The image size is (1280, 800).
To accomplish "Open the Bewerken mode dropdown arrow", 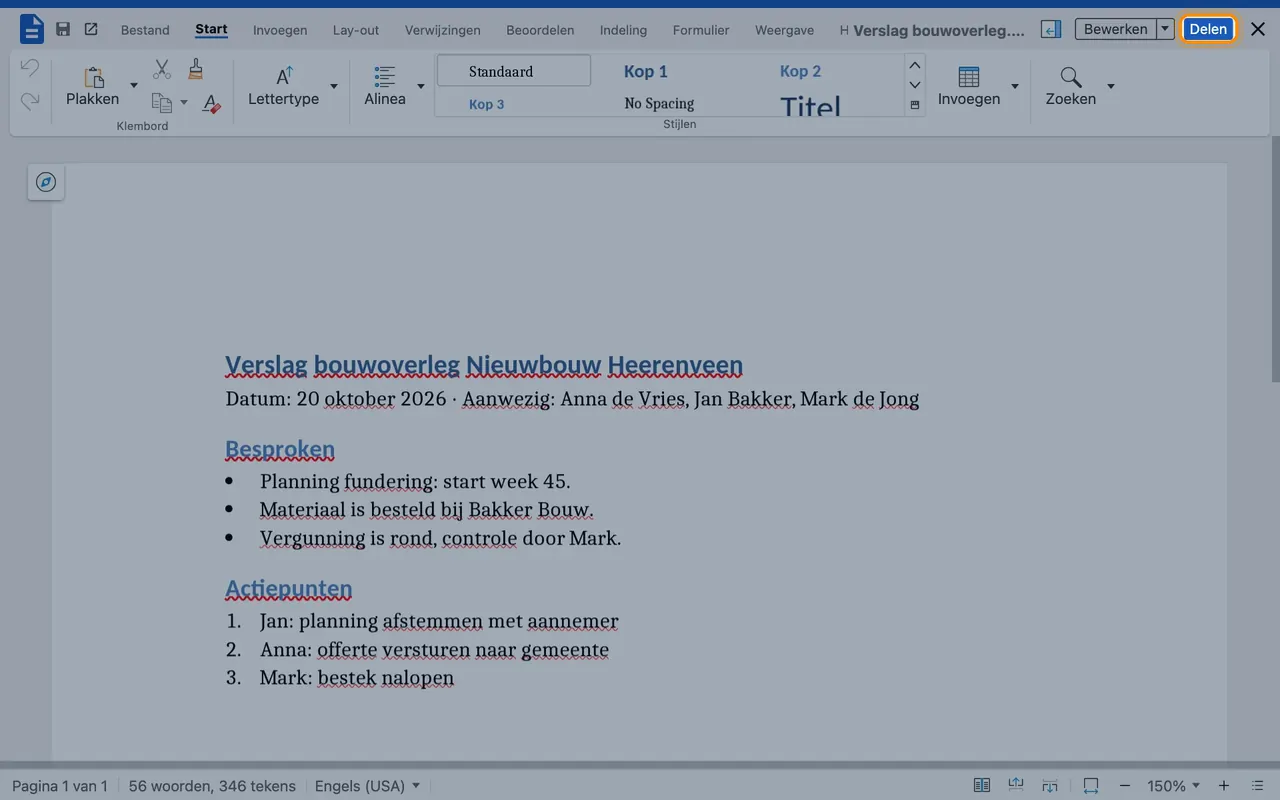I will pyautogui.click(x=1165, y=29).
